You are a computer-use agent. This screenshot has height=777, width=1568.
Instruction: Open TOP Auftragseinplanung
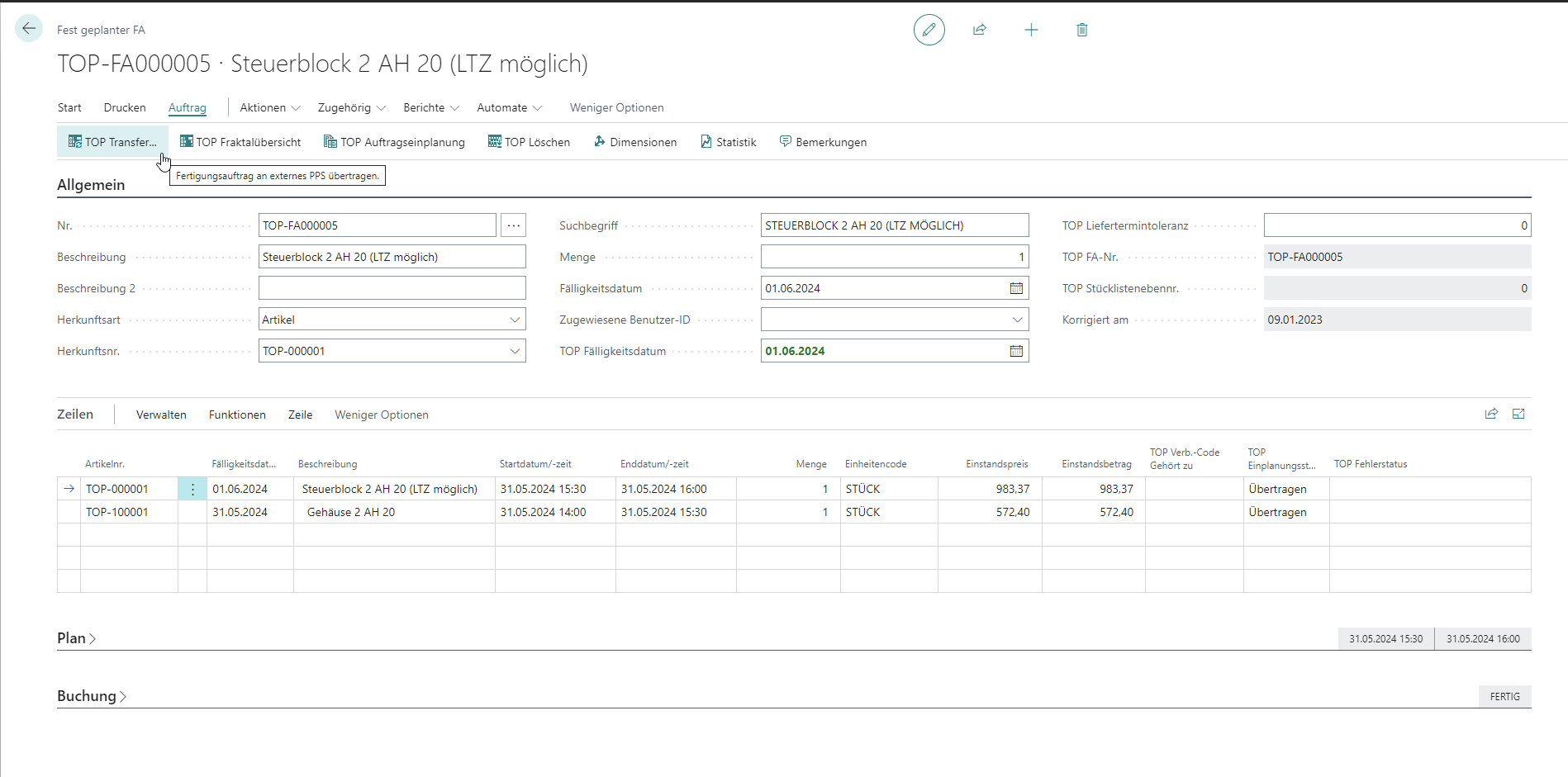[x=394, y=142]
